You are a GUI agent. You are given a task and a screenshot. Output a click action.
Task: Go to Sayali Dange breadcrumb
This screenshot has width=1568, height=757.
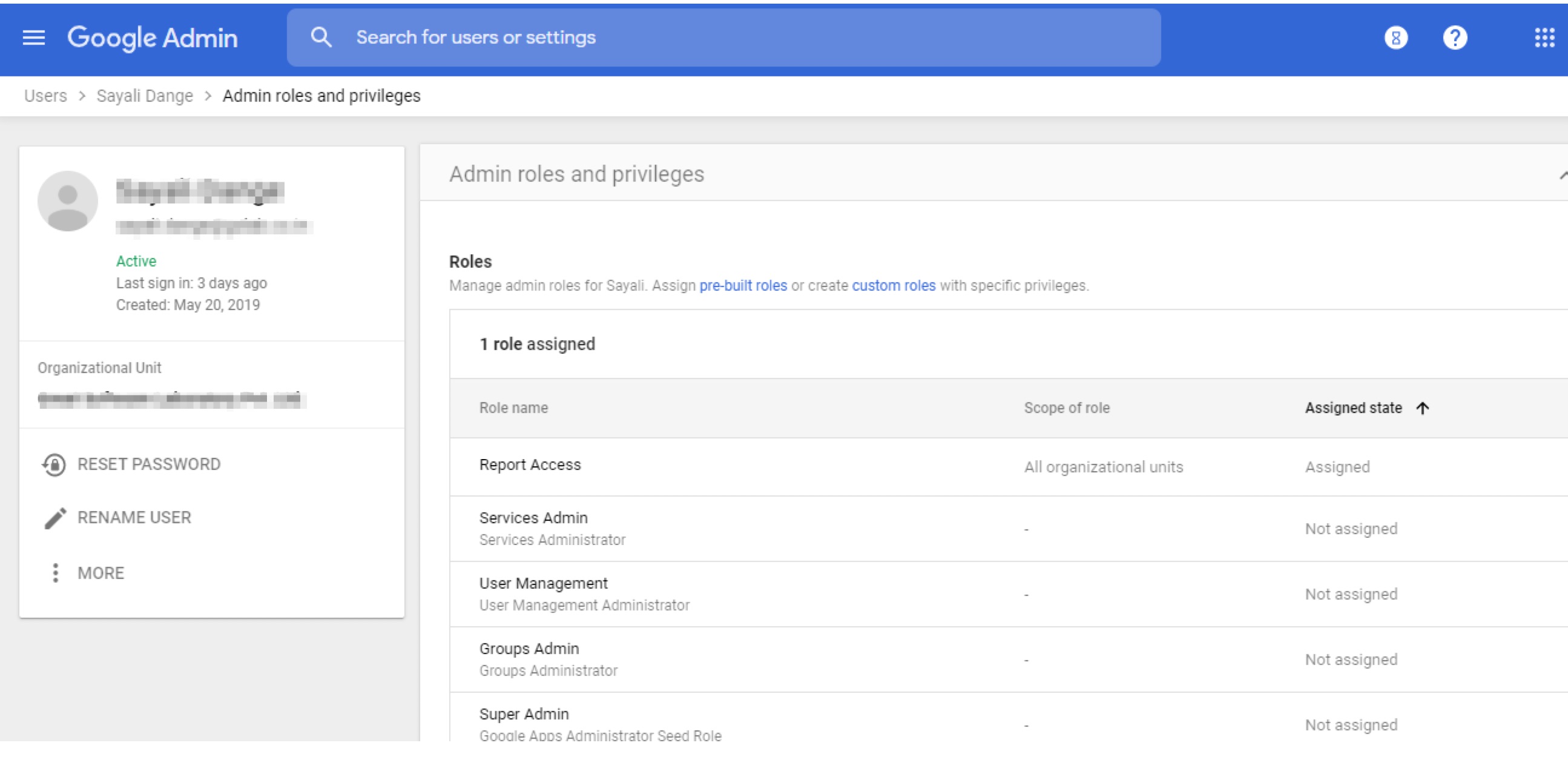click(144, 96)
